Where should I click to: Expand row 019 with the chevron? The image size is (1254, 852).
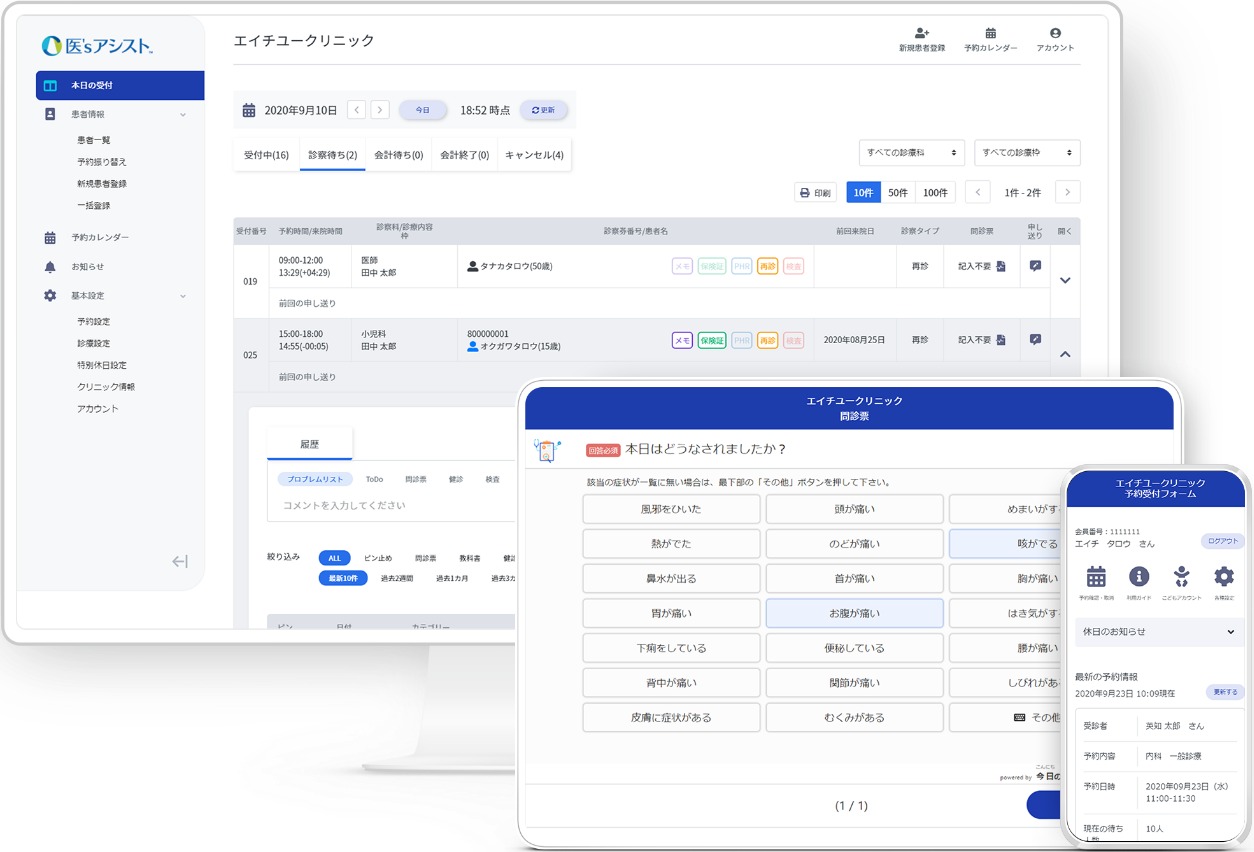click(x=1065, y=280)
